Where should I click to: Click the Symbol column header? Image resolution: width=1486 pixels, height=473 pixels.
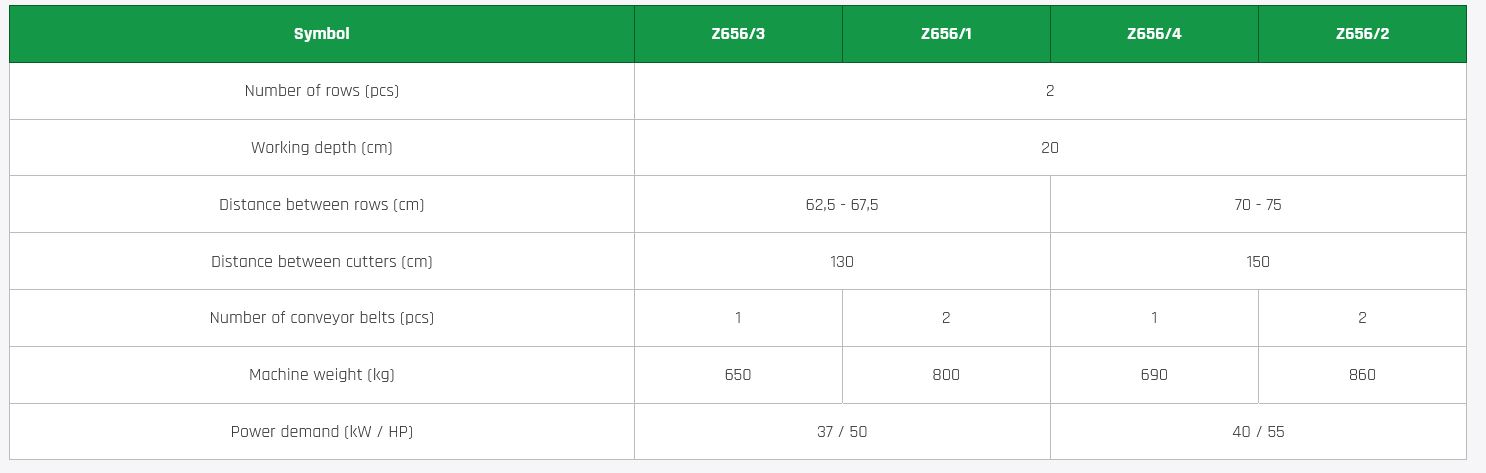321,34
